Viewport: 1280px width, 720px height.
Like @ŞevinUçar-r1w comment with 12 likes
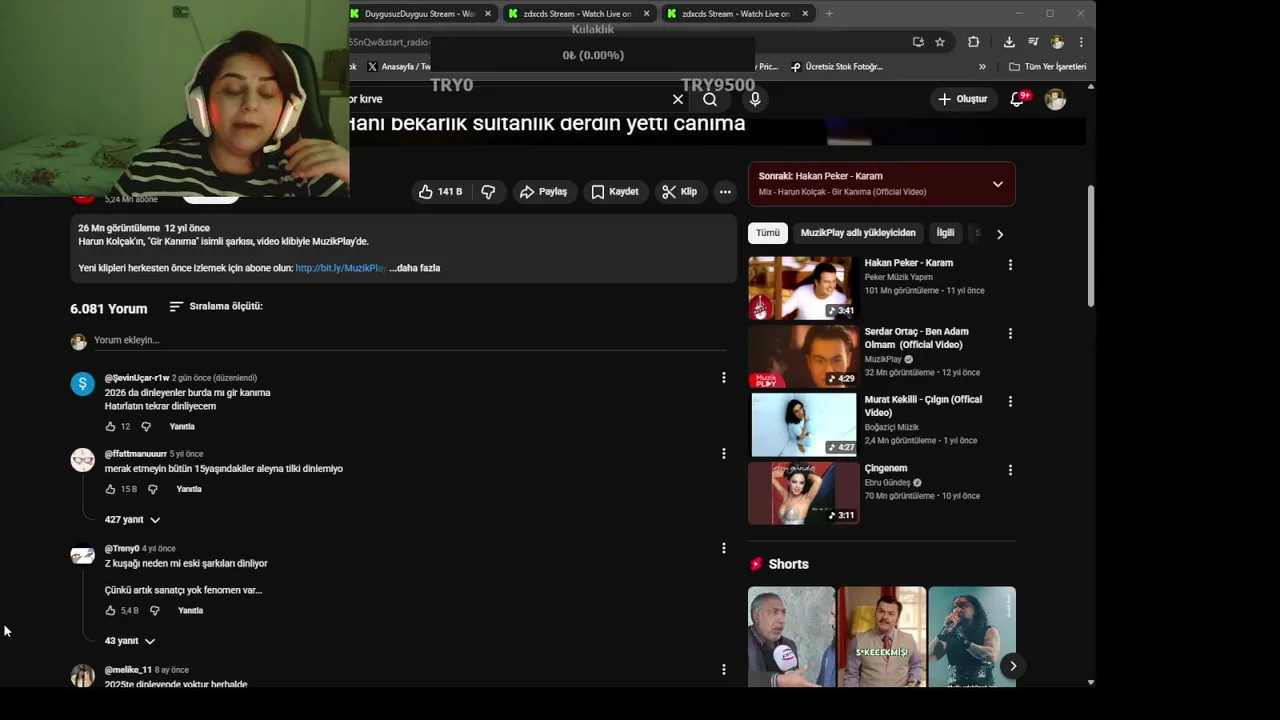pos(111,427)
